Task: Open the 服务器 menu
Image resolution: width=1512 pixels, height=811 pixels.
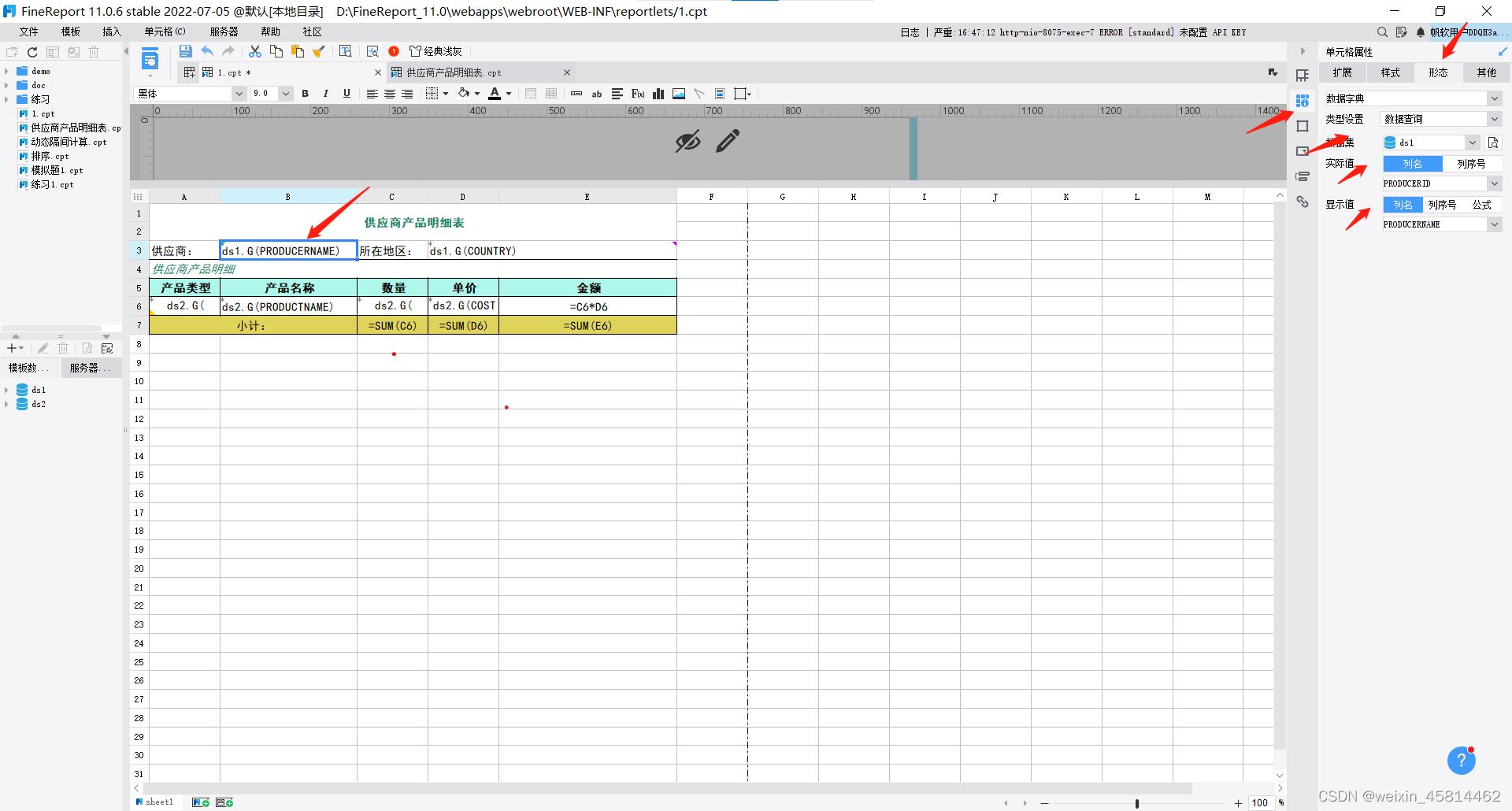Action: tap(224, 31)
